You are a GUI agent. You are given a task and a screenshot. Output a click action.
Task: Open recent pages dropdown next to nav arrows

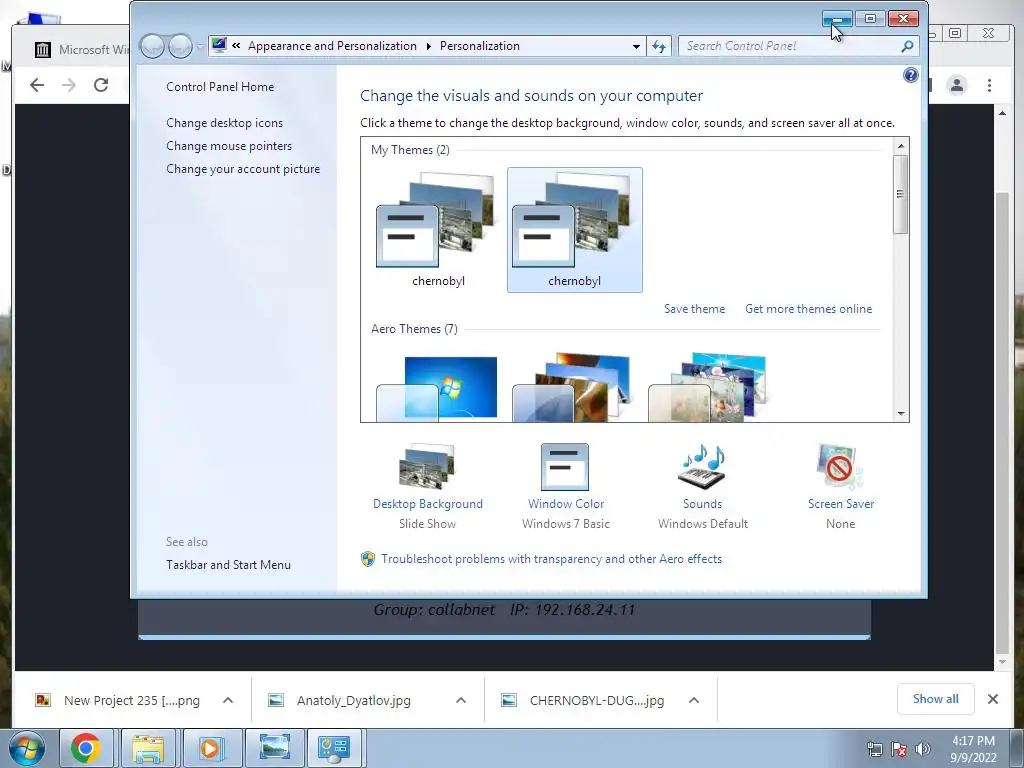click(x=200, y=46)
